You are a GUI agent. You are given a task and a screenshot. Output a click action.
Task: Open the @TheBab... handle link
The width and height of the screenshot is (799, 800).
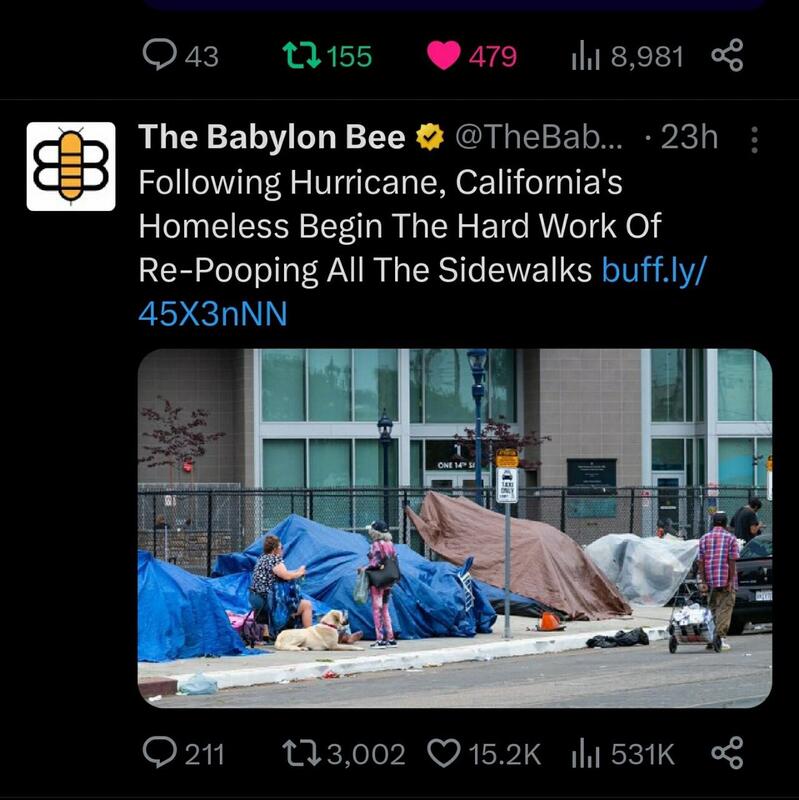pos(539,137)
